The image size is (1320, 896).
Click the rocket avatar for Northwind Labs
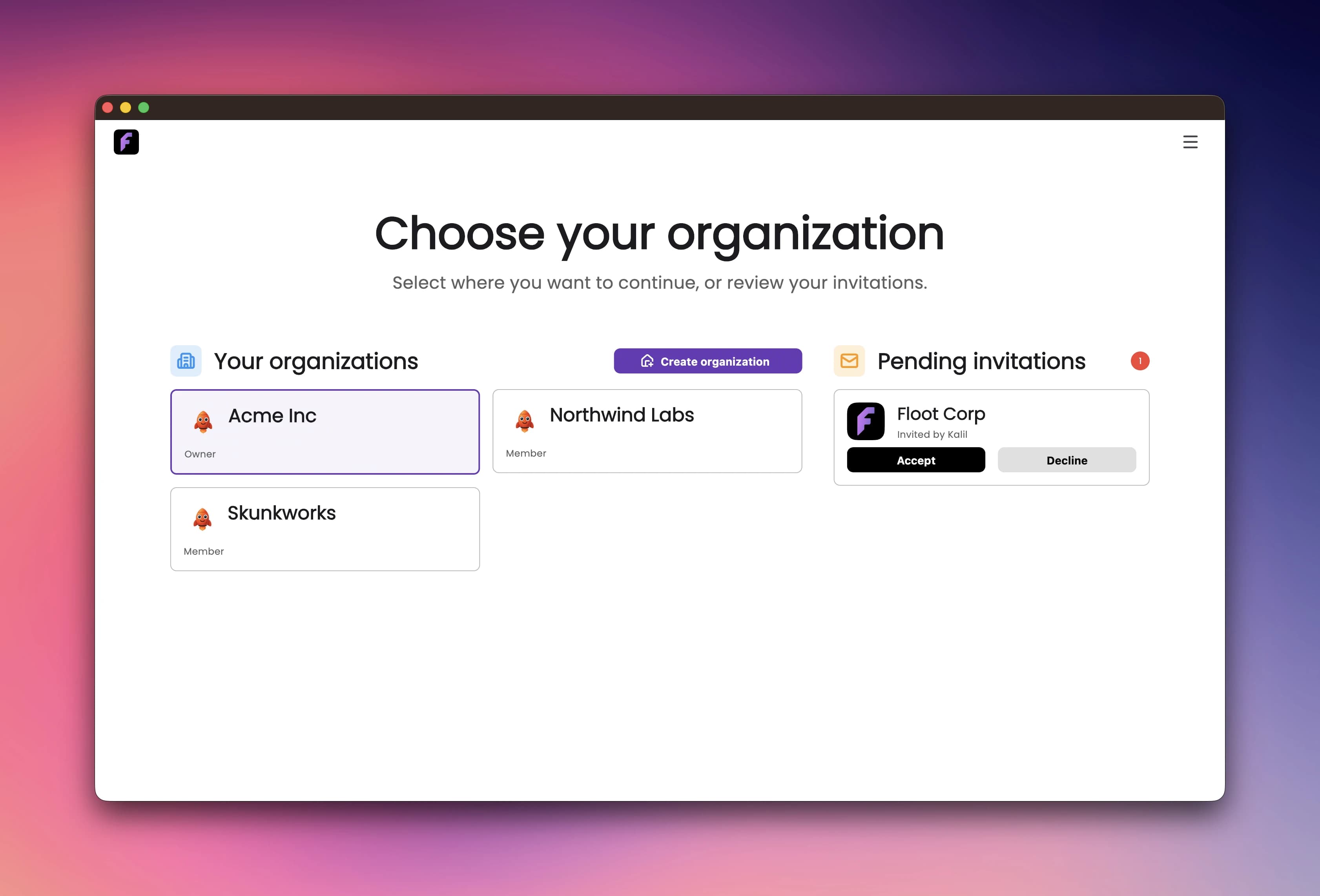524,421
